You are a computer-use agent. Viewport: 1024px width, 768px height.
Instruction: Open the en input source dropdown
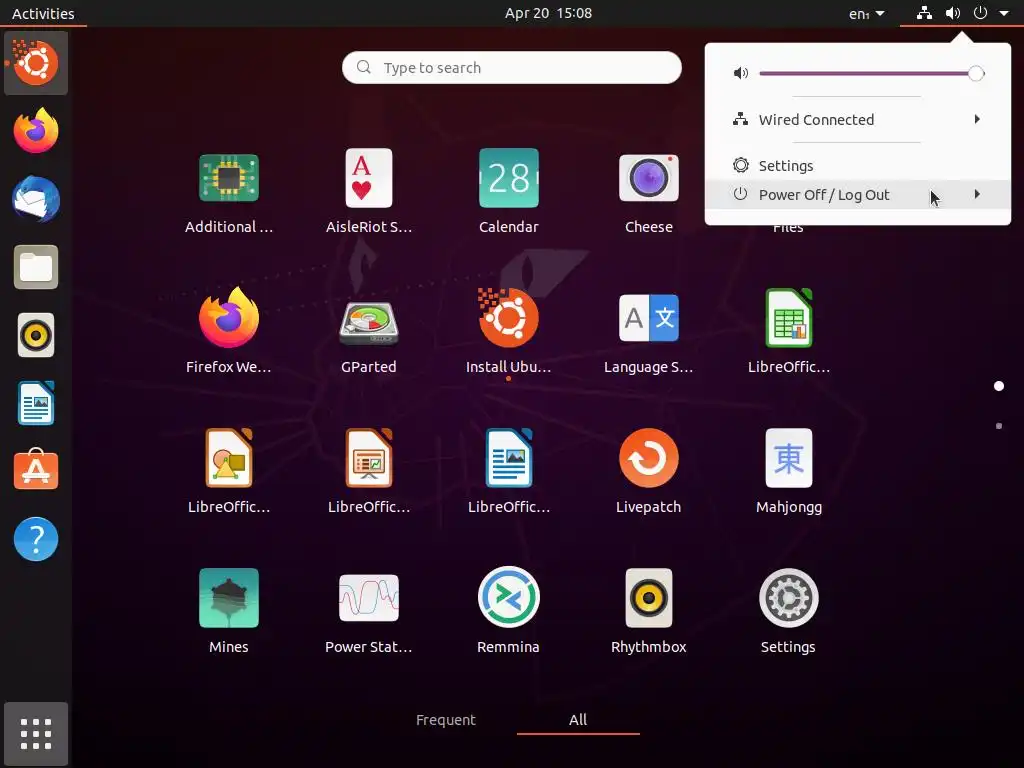pos(867,13)
